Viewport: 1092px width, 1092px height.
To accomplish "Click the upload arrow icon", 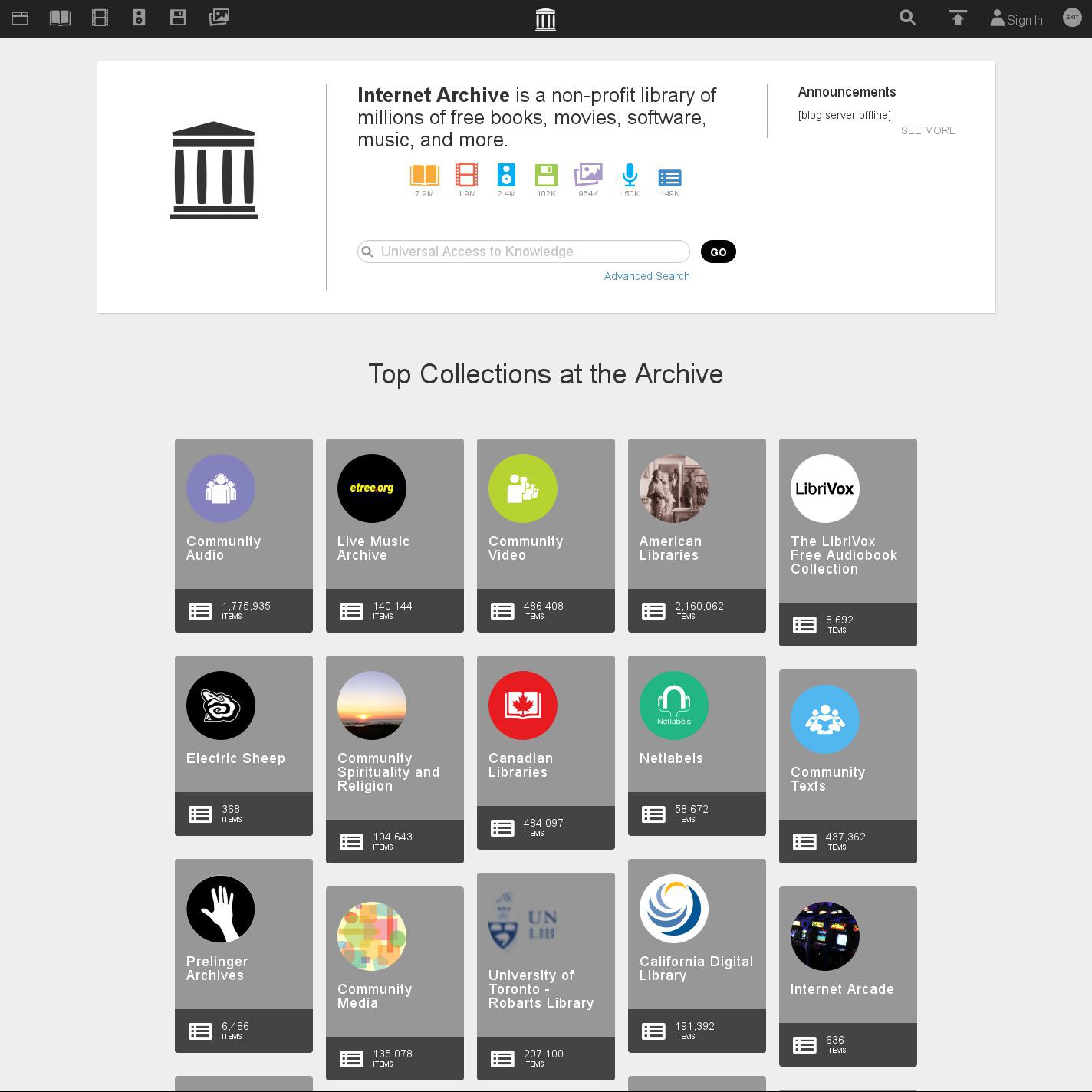I will tap(957, 18).
